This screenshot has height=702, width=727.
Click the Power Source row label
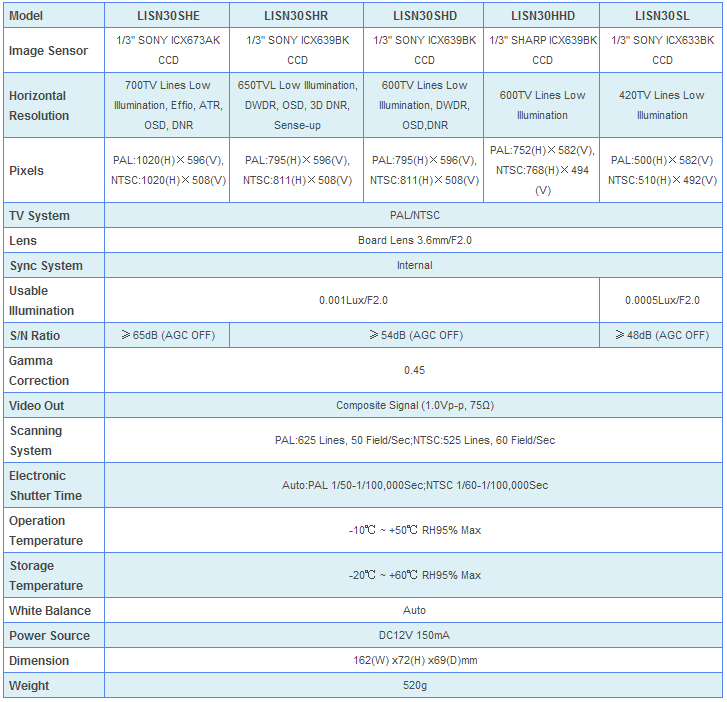coord(54,635)
